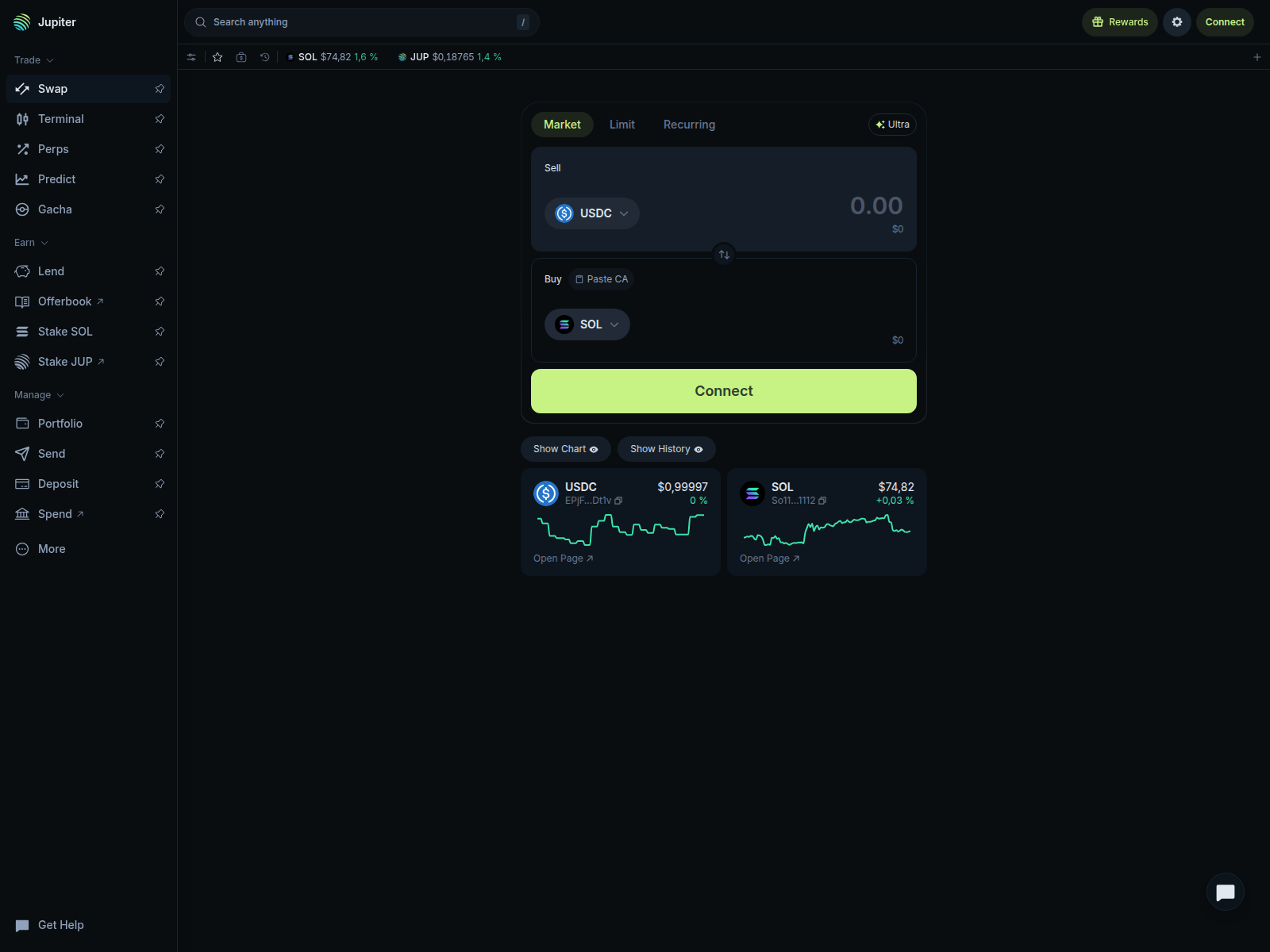
Task: Pin the Deposit sidebar item
Action: coord(160,484)
